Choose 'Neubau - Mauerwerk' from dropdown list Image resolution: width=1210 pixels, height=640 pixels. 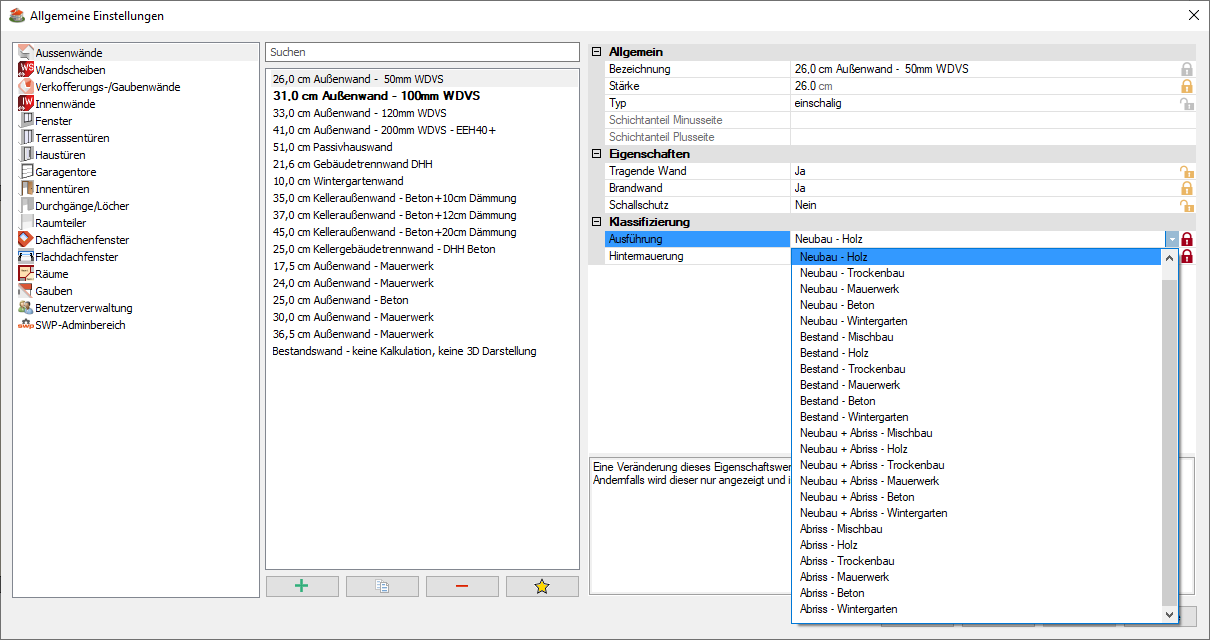[x=849, y=289]
